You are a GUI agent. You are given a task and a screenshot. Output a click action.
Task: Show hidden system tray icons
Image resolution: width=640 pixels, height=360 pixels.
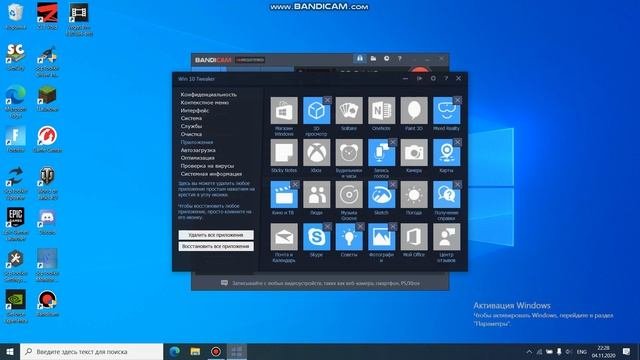(x=529, y=351)
